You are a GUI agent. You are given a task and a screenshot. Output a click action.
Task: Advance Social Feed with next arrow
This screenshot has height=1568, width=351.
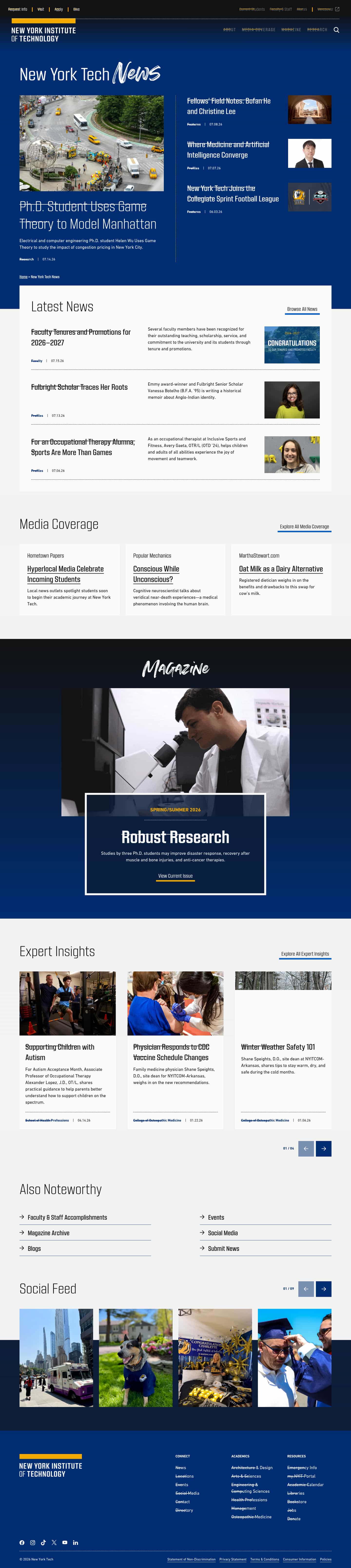pyautogui.click(x=324, y=1289)
